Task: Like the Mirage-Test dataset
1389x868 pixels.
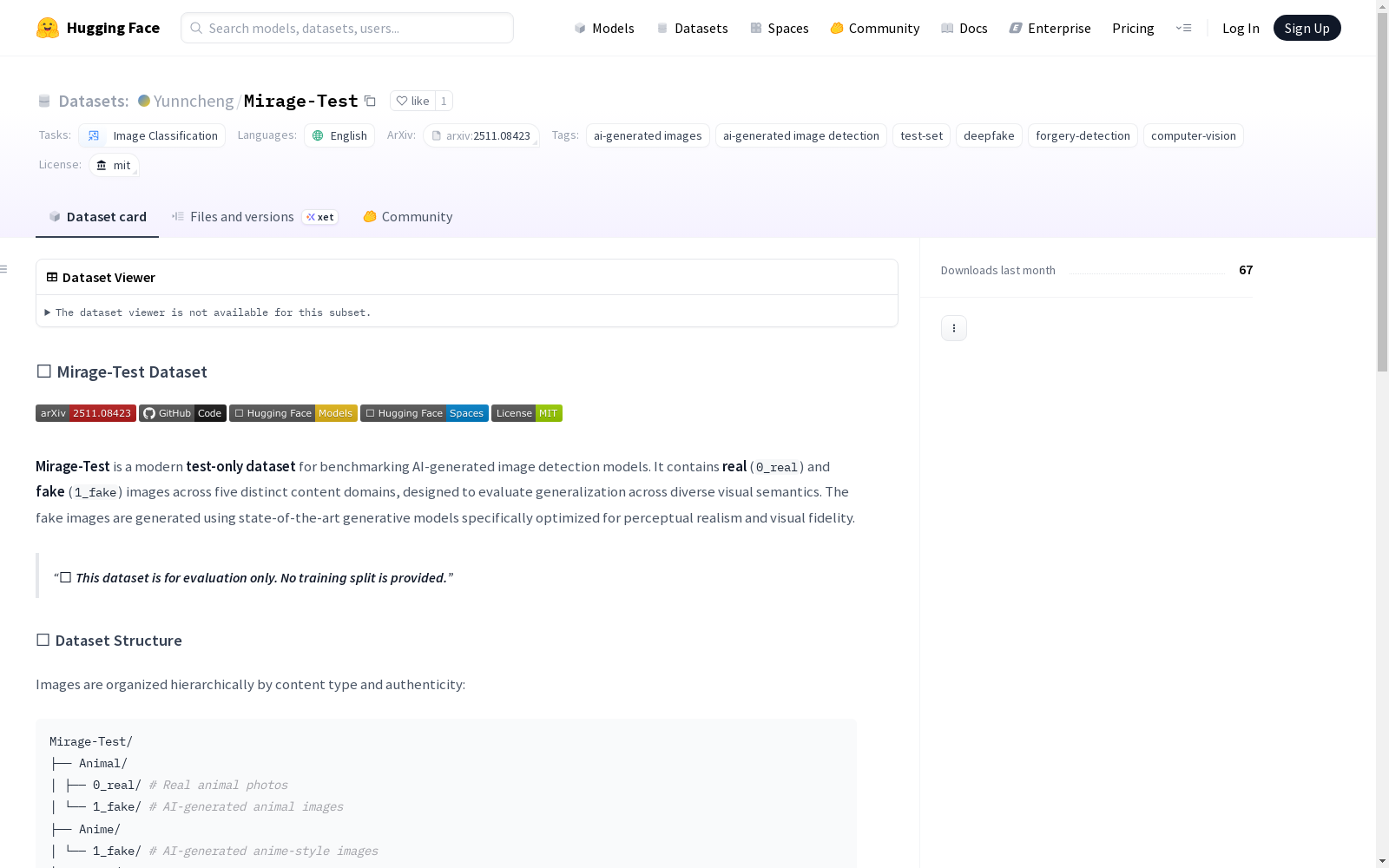Action: (412, 101)
